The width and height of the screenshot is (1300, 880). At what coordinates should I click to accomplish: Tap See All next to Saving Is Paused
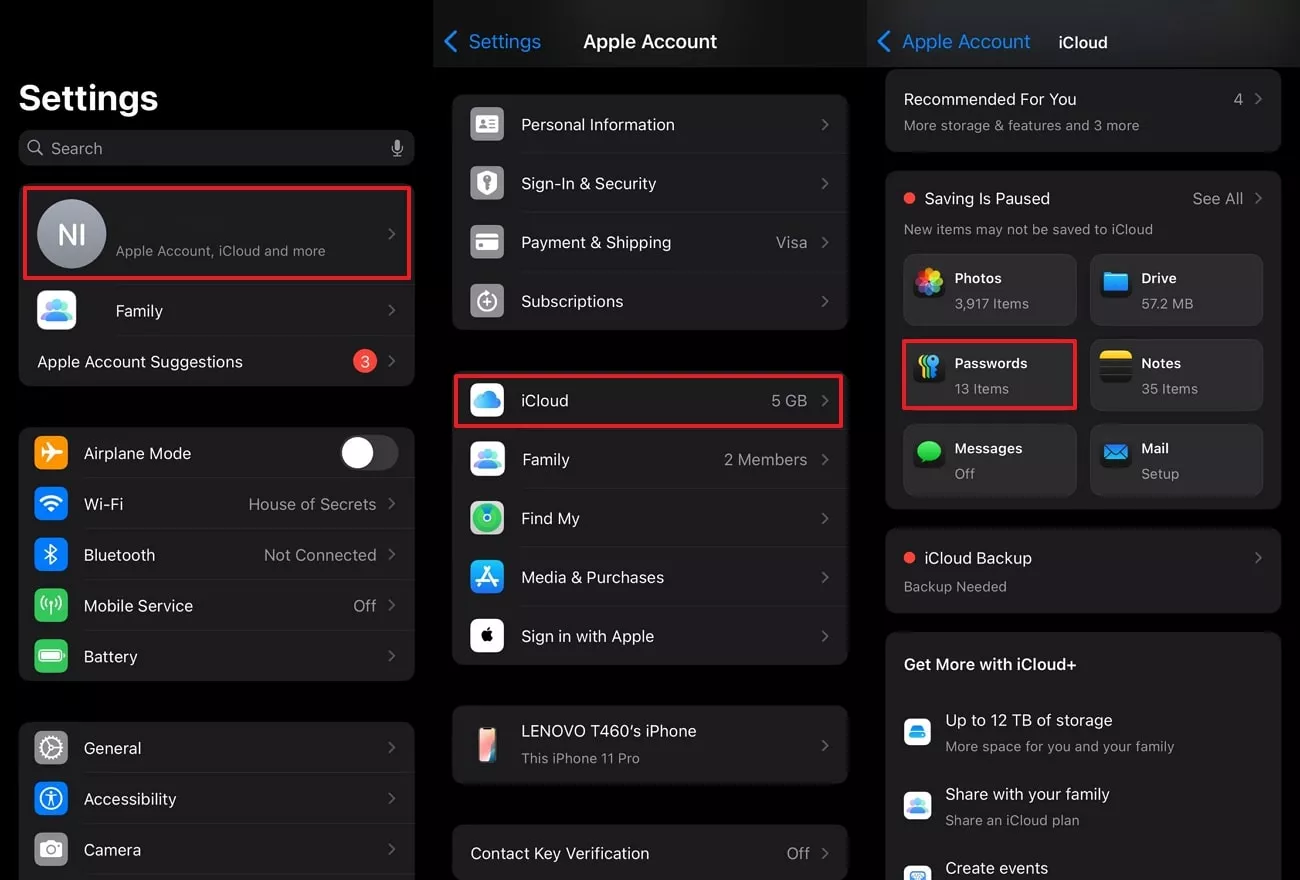coord(1218,198)
